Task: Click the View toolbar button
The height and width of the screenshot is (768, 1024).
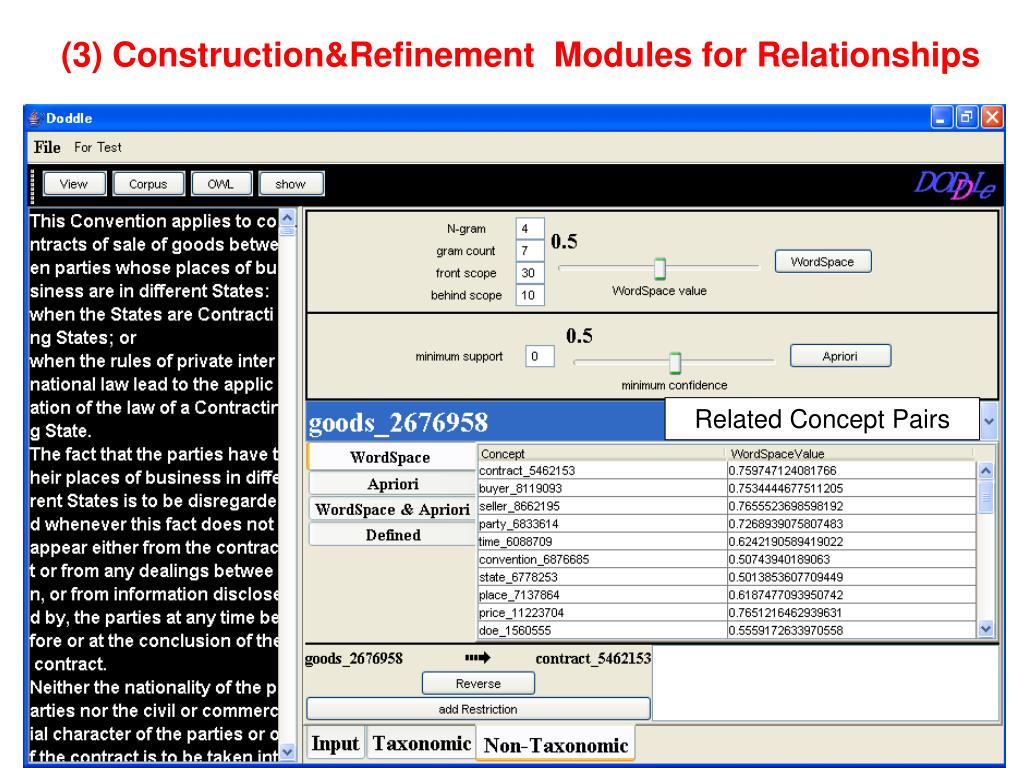Action: click(74, 184)
